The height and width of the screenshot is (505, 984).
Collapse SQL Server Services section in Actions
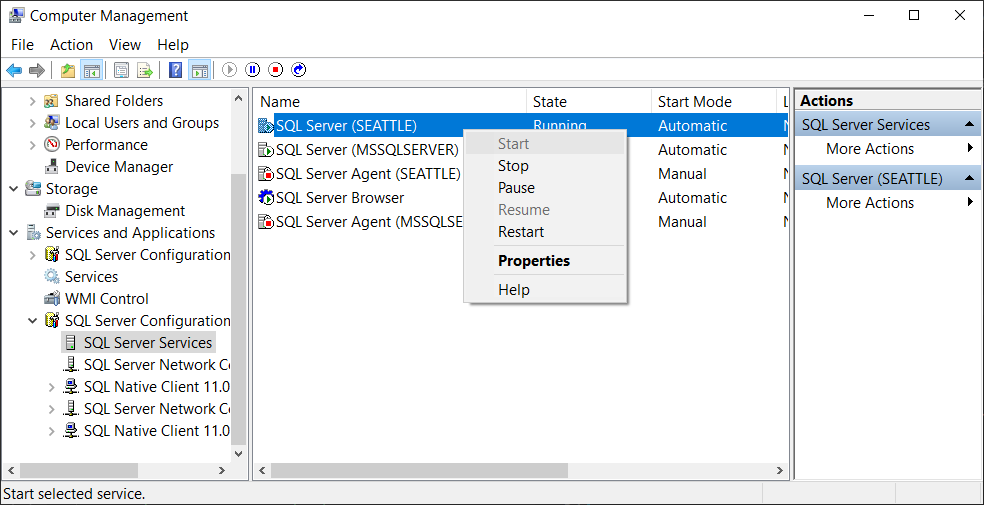coord(970,125)
